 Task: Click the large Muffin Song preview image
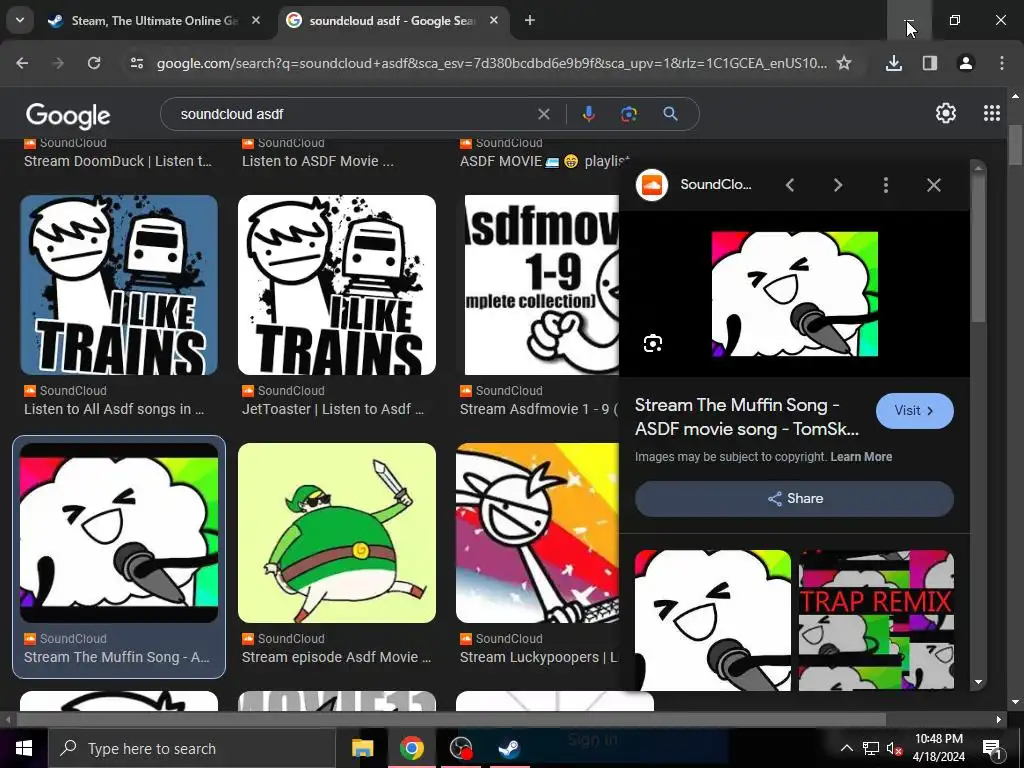[795, 294]
